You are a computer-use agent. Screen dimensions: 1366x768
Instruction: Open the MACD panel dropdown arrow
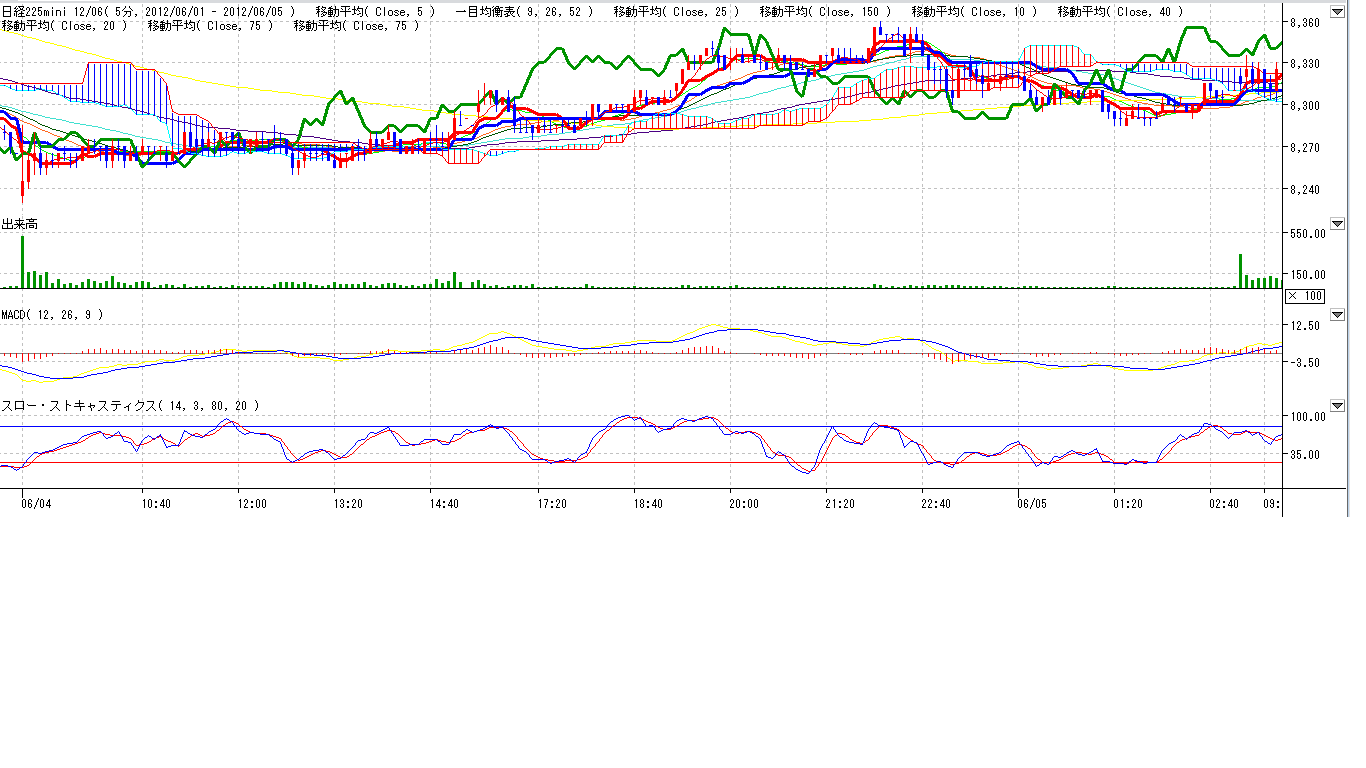1337,314
